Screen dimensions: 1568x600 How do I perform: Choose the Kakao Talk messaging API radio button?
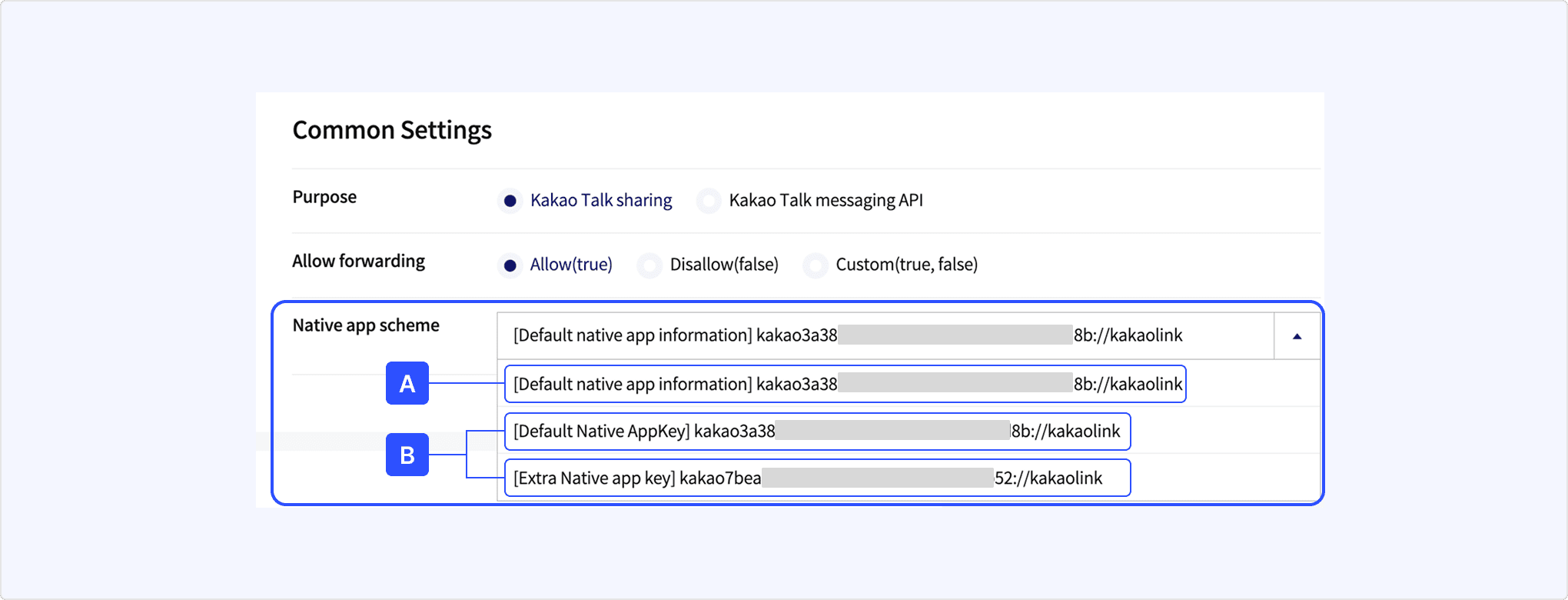[708, 201]
